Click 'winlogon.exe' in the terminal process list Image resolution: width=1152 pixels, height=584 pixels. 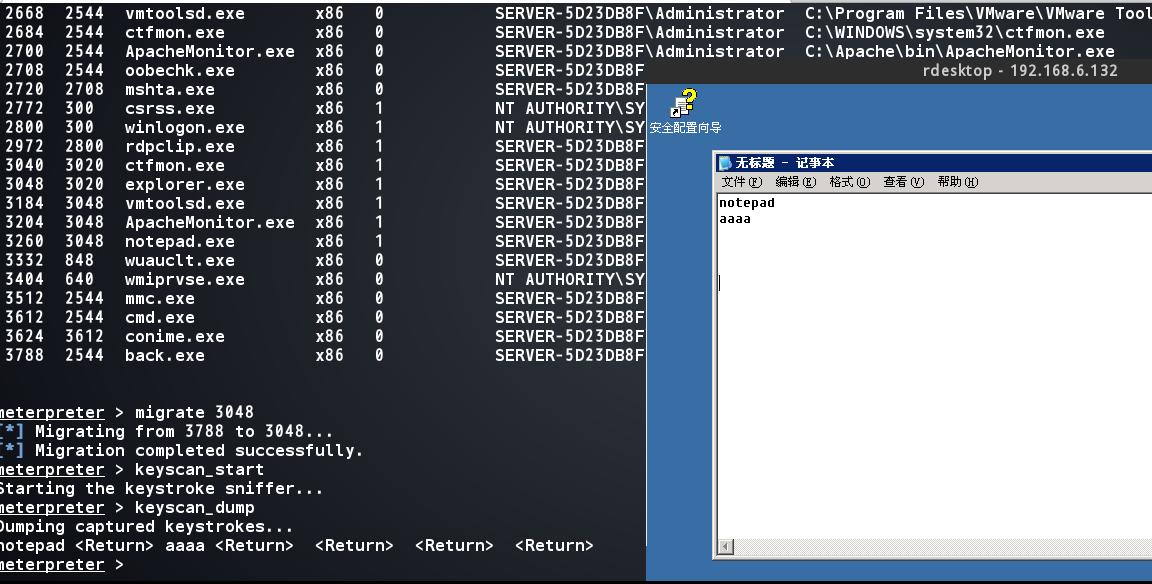[184, 127]
